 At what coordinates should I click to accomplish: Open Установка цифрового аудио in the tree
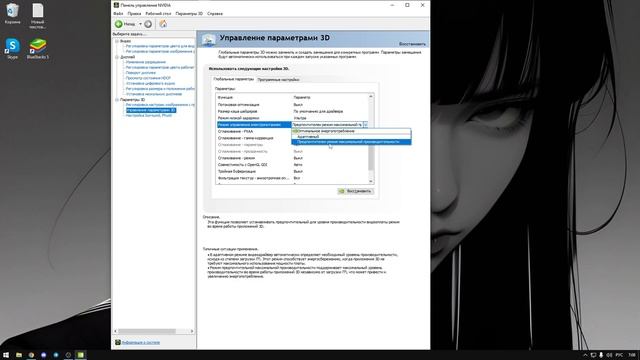(150, 83)
